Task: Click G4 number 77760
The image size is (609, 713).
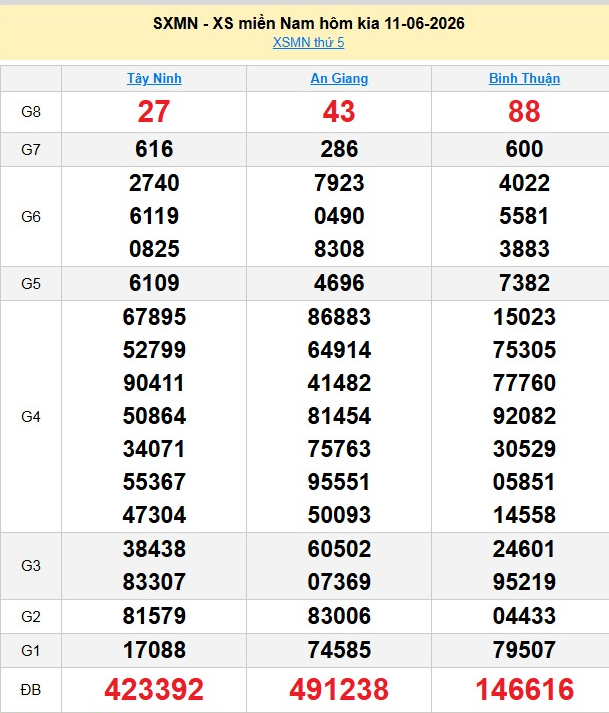Action: 524,383
